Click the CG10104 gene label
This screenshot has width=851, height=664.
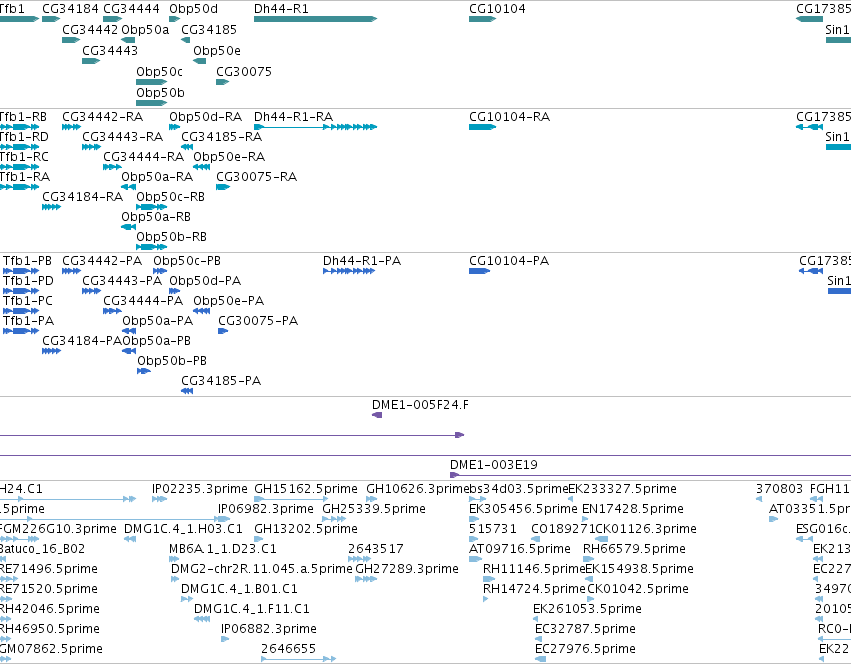[497, 9]
